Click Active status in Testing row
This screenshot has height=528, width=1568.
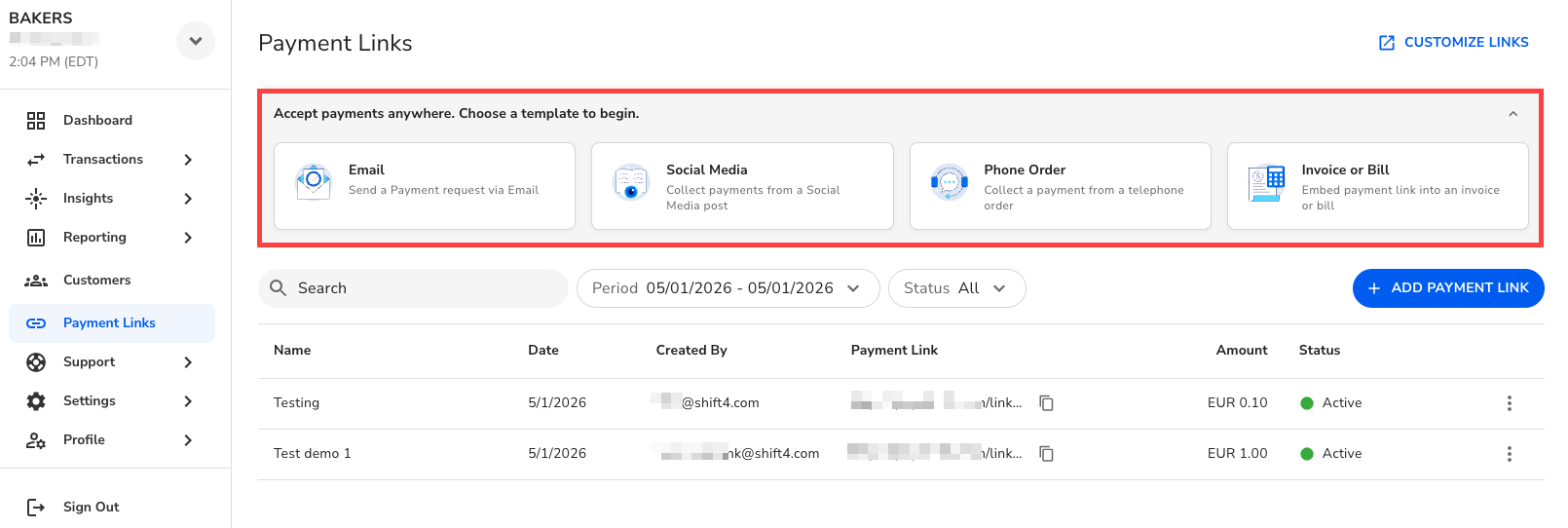tap(1331, 403)
